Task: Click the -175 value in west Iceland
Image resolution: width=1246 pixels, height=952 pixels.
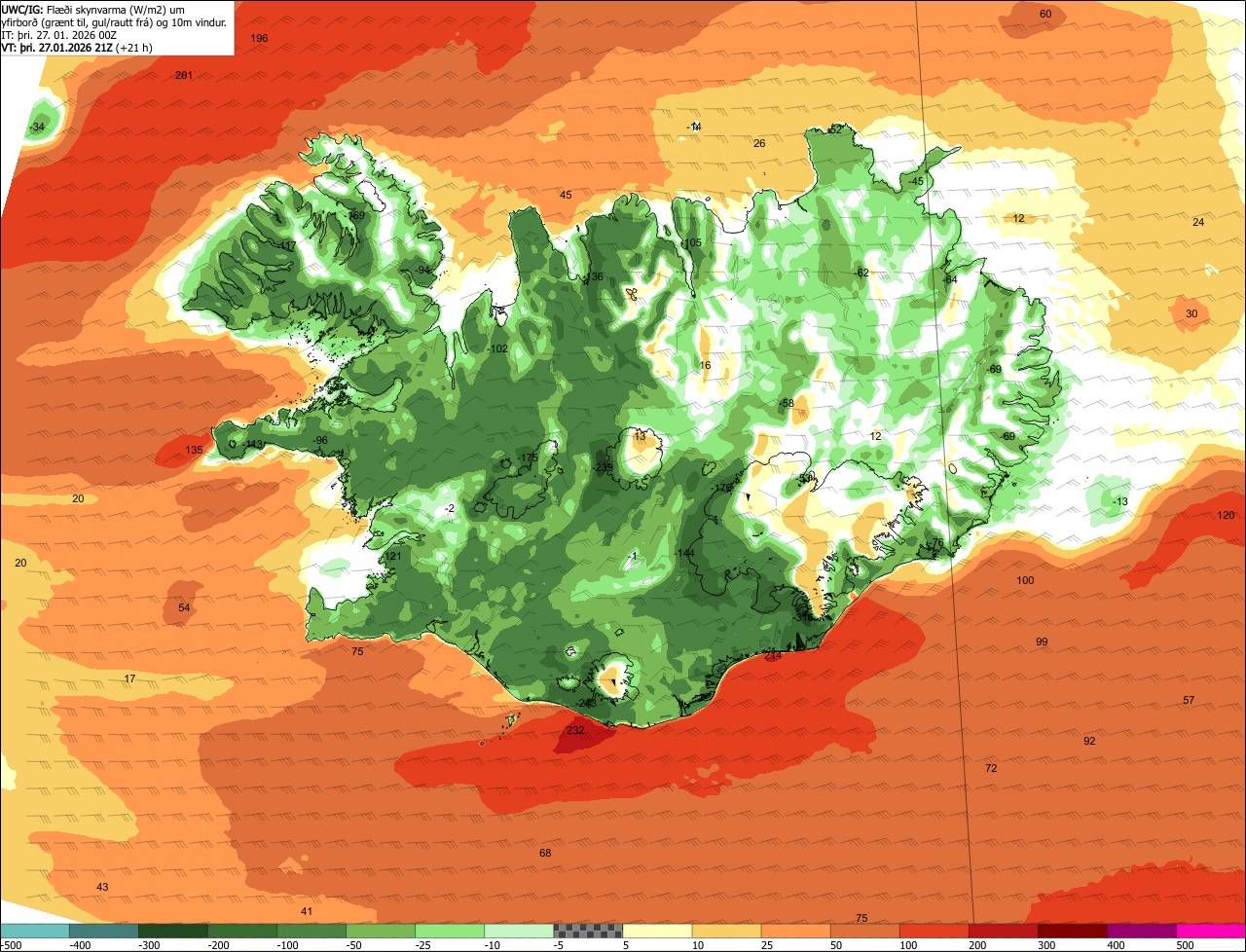Action: [x=527, y=458]
